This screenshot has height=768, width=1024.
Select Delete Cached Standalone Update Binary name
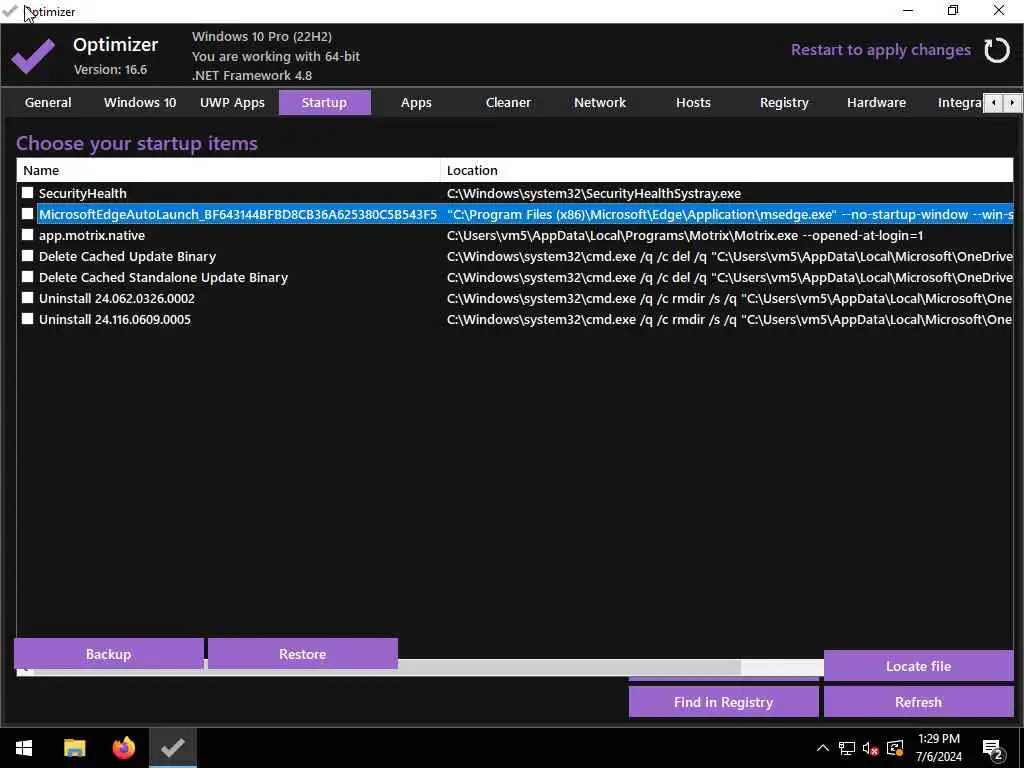click(163, 277)
